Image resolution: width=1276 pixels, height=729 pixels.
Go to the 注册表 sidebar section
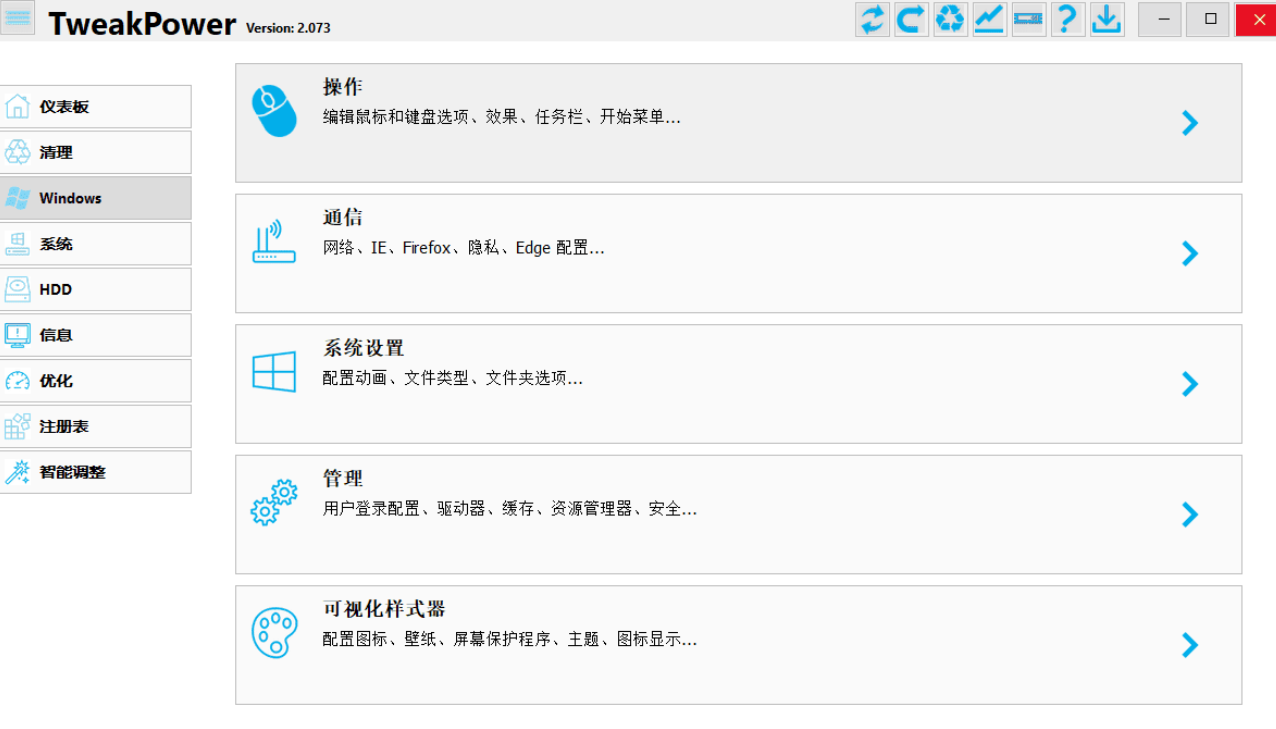(96, 426)
